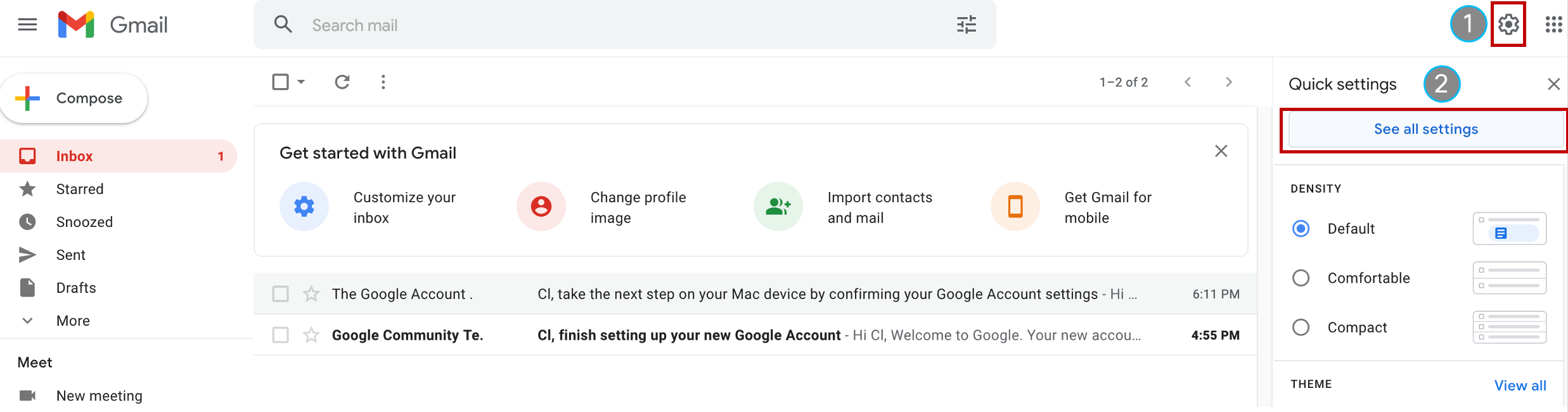1568x412 pixels.
Task: Star the Google Account email
Action: 311,294
